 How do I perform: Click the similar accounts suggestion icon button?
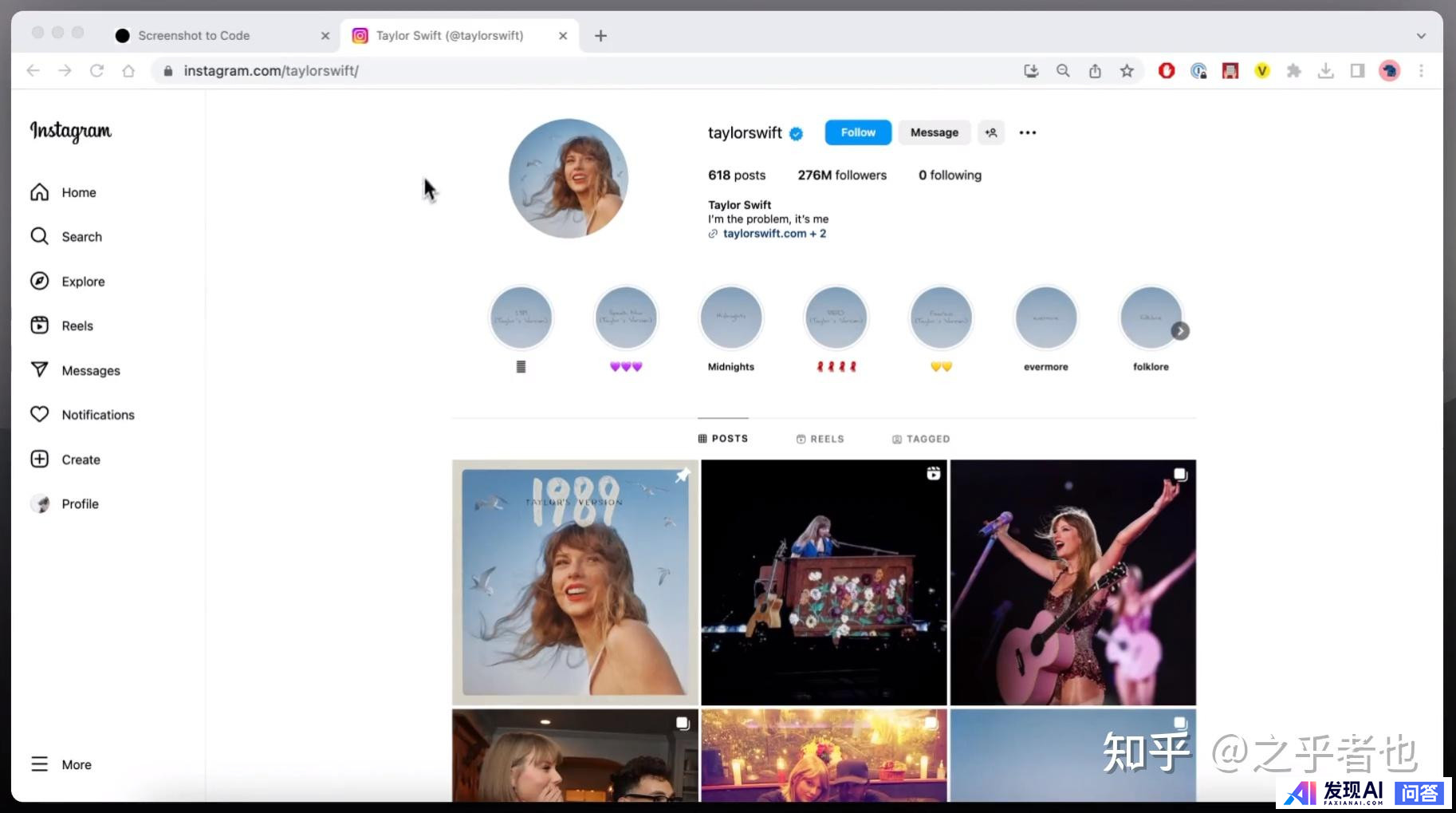(991, 132)
